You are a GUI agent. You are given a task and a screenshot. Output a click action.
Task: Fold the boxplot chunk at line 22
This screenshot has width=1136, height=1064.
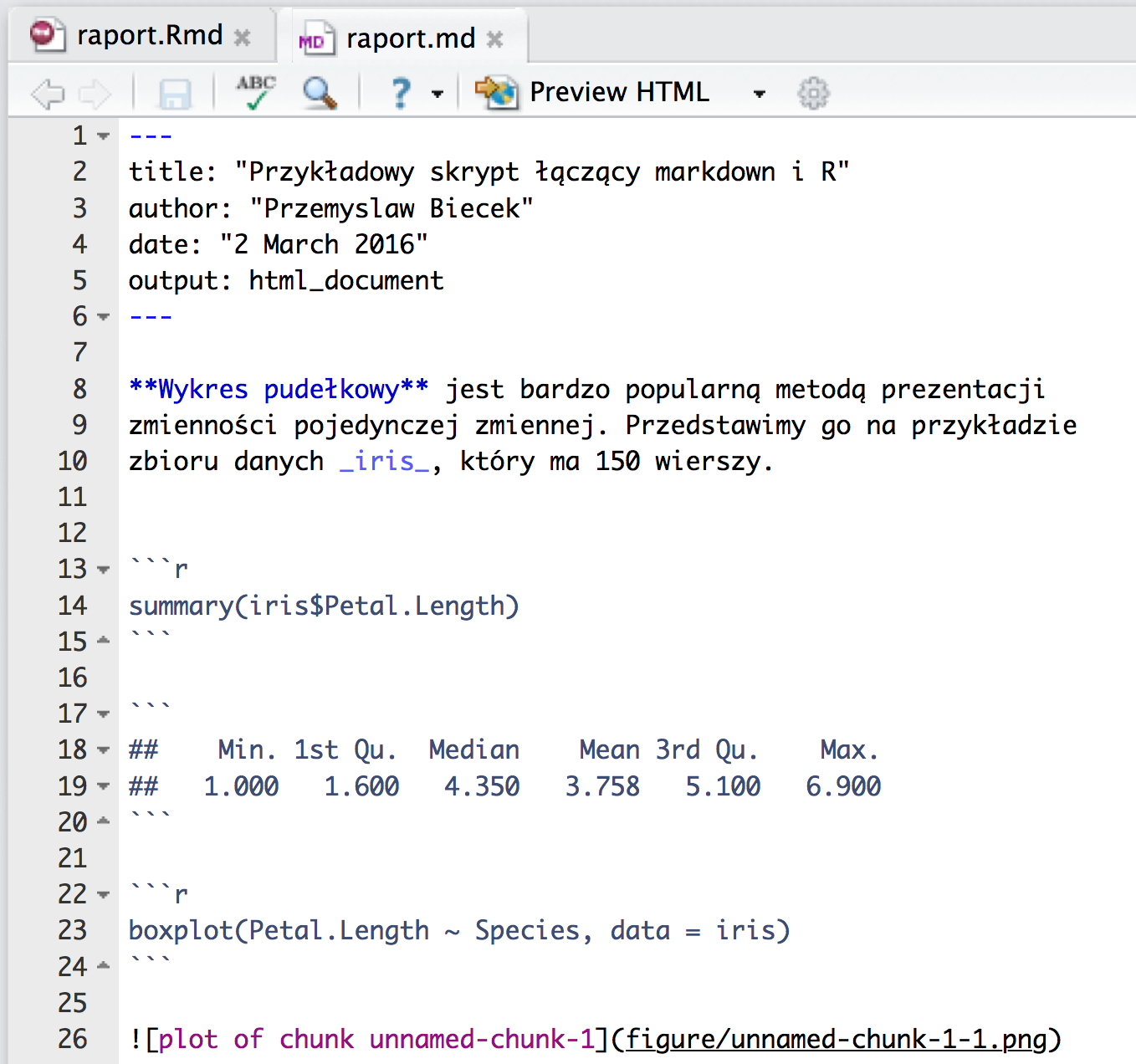tap(104, 894)
